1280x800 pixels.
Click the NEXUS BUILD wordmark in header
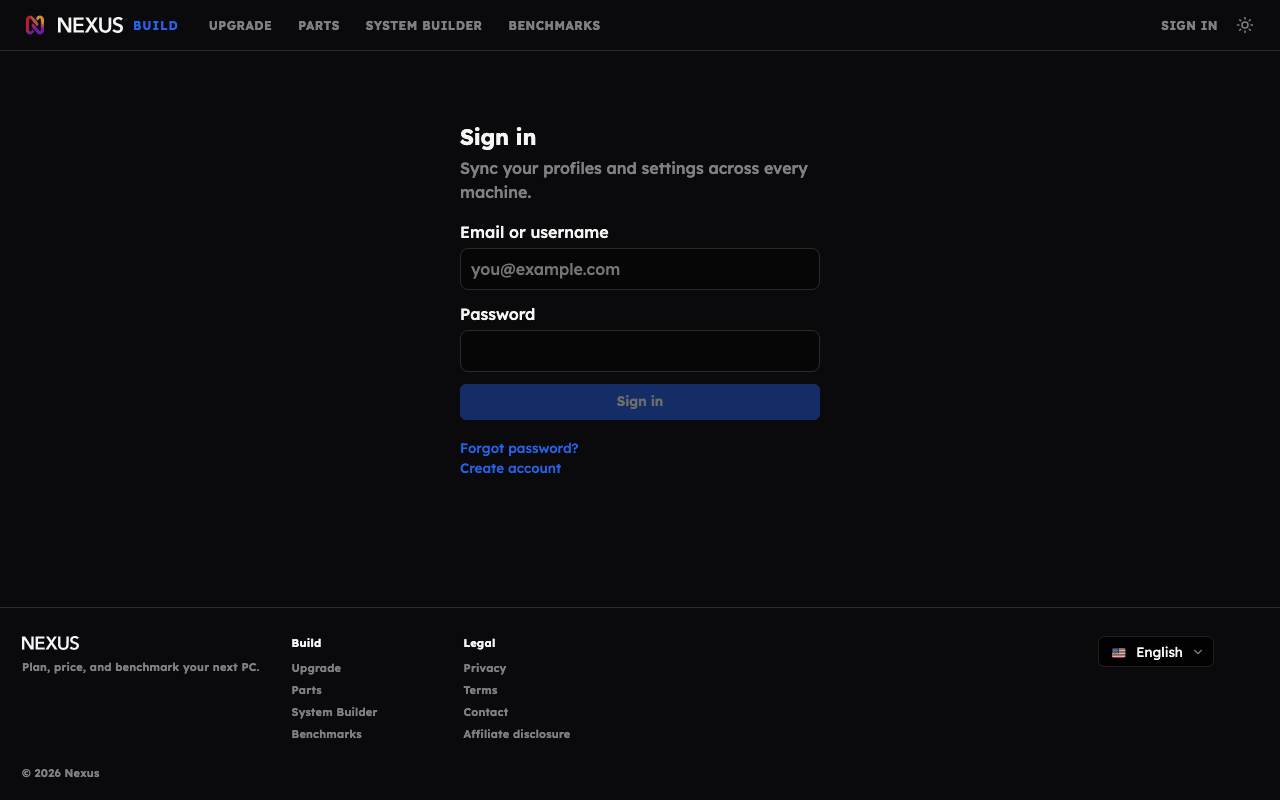click(117, 25)
